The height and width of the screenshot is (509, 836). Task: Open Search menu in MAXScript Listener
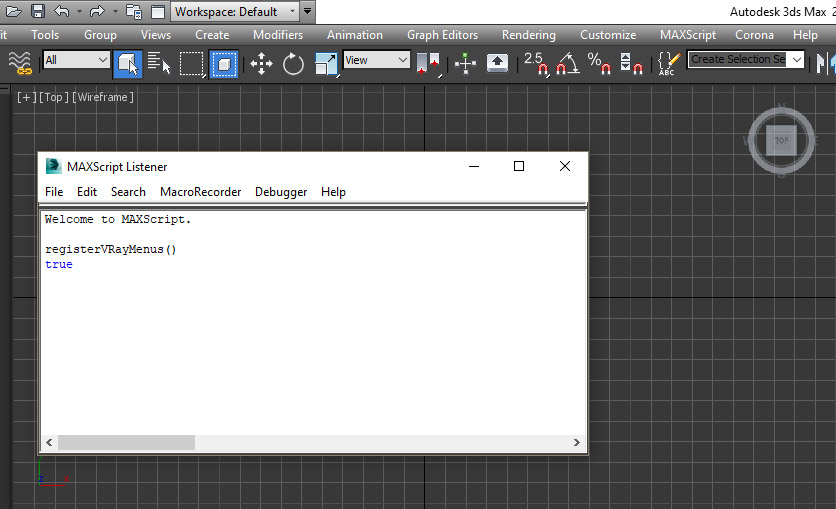[x=128, y=192]
